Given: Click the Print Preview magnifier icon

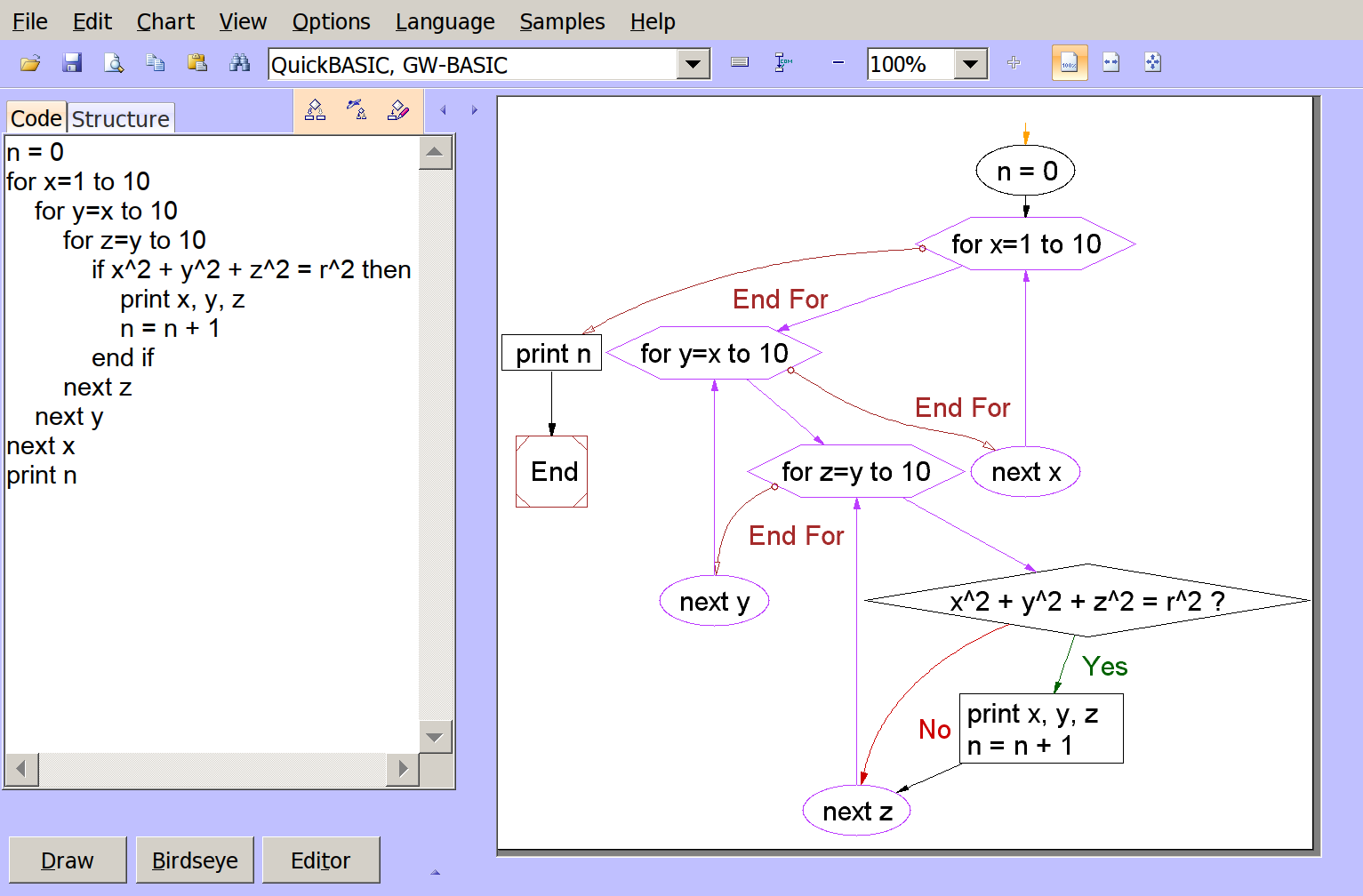Looking at the screenshot, I should tap(114, 63).
